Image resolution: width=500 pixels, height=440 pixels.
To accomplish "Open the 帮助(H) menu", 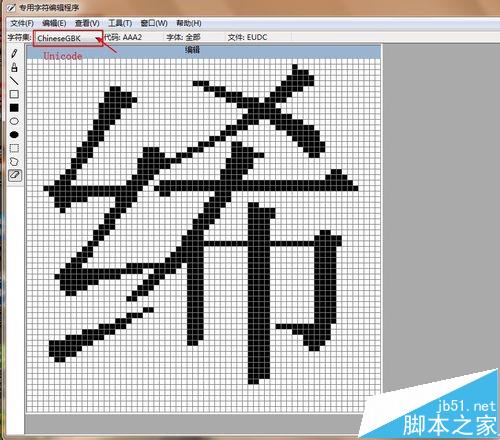I will [x=189, y=23].
